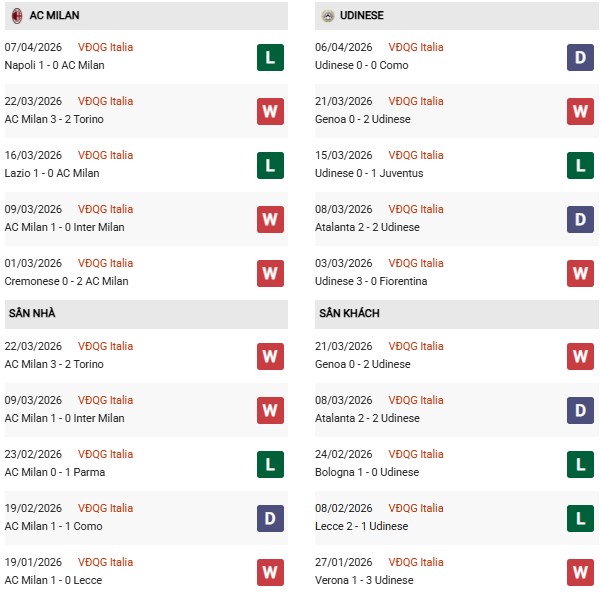Open the SÂN KHÁCH away matches header
600x594 pixels.
[349, 314]
